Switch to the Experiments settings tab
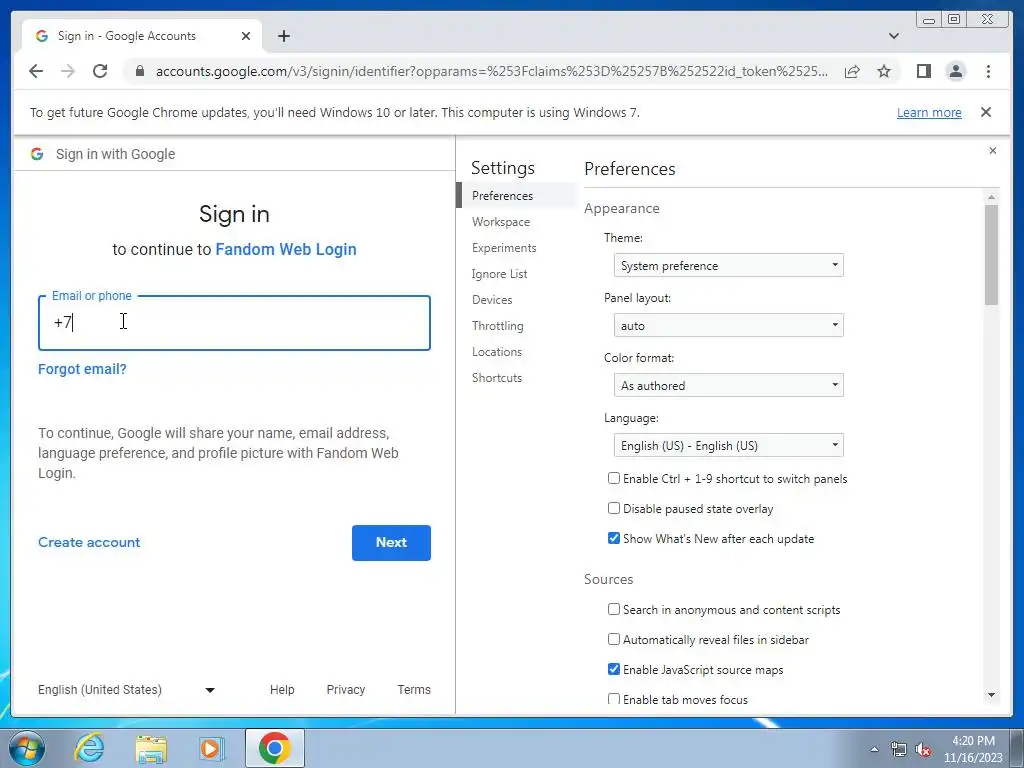 [504, 248]
